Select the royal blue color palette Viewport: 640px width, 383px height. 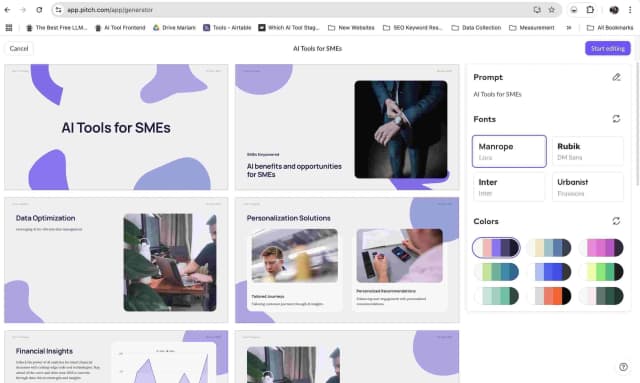(x=549, y=272)
